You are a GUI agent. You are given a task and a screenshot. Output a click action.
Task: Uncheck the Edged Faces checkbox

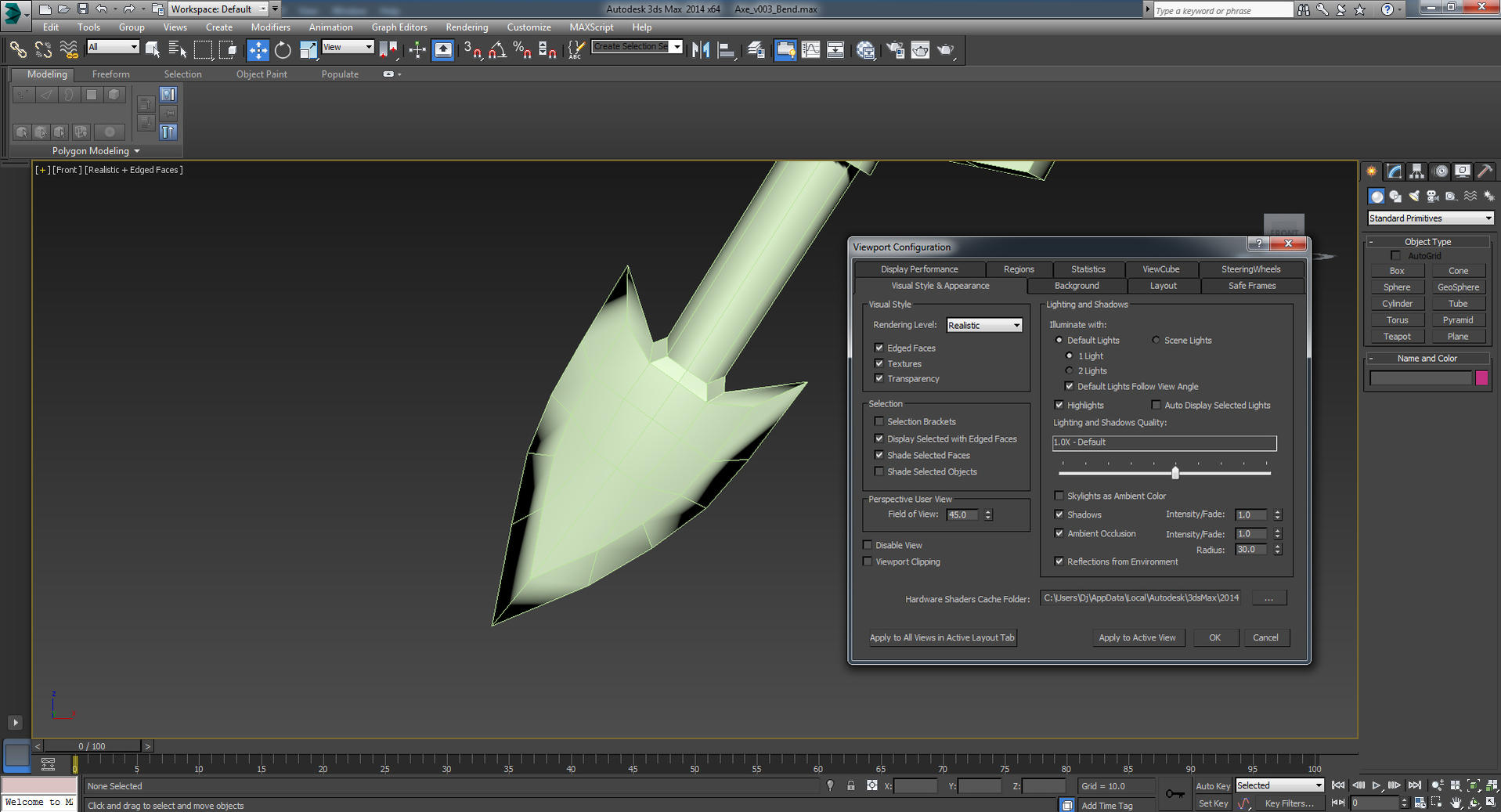point(879,348)
